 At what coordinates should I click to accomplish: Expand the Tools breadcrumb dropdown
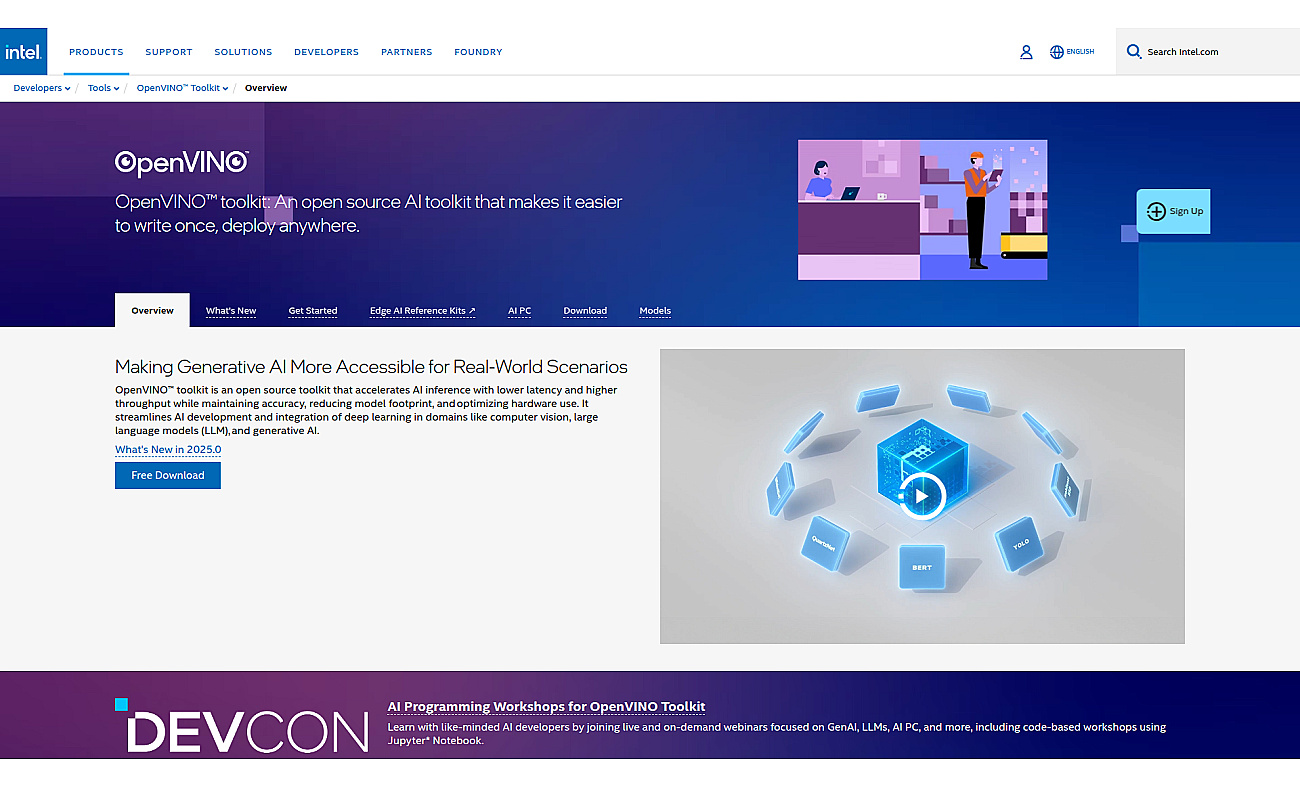point(103,88)
